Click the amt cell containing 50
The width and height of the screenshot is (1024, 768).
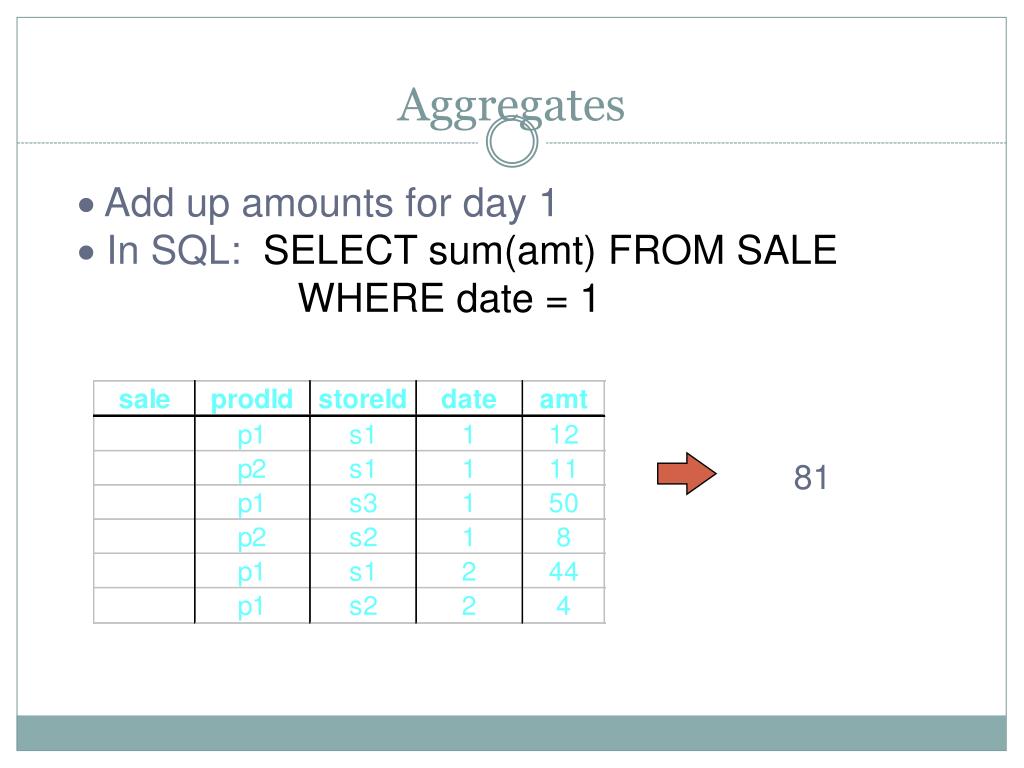(x=564, y=503)
